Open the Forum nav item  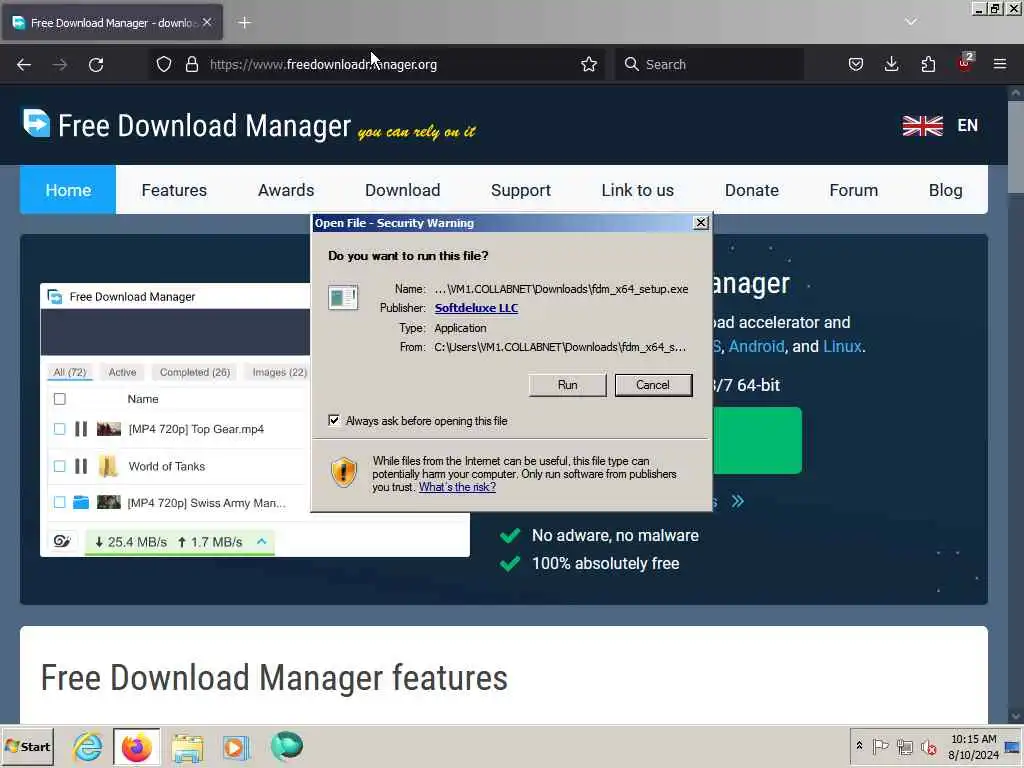pos(854,190)
